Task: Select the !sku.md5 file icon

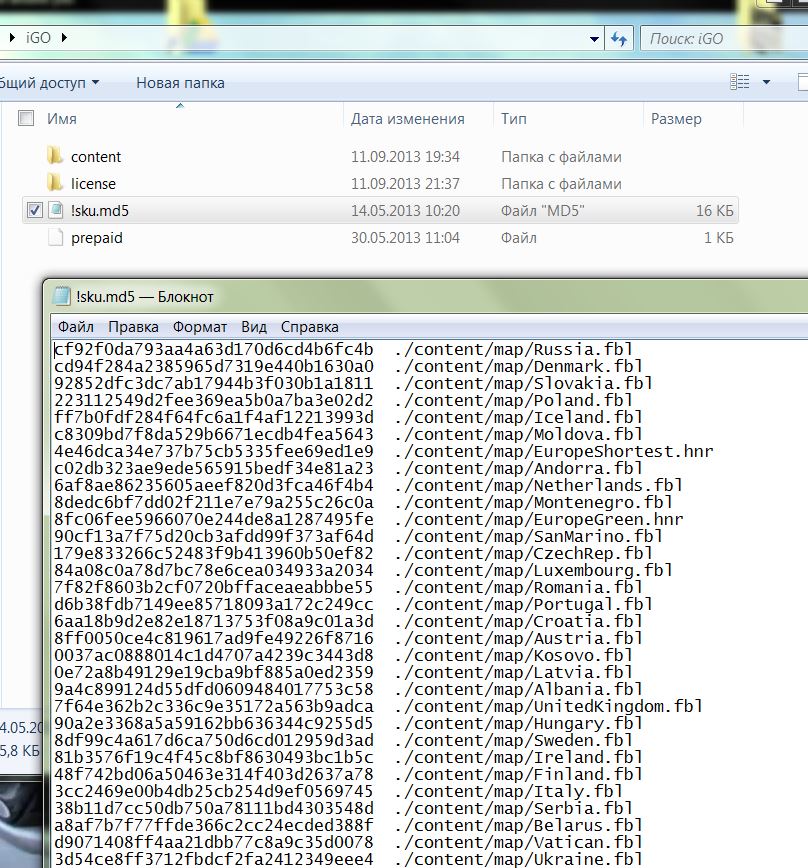Action: tap(56, 210)
